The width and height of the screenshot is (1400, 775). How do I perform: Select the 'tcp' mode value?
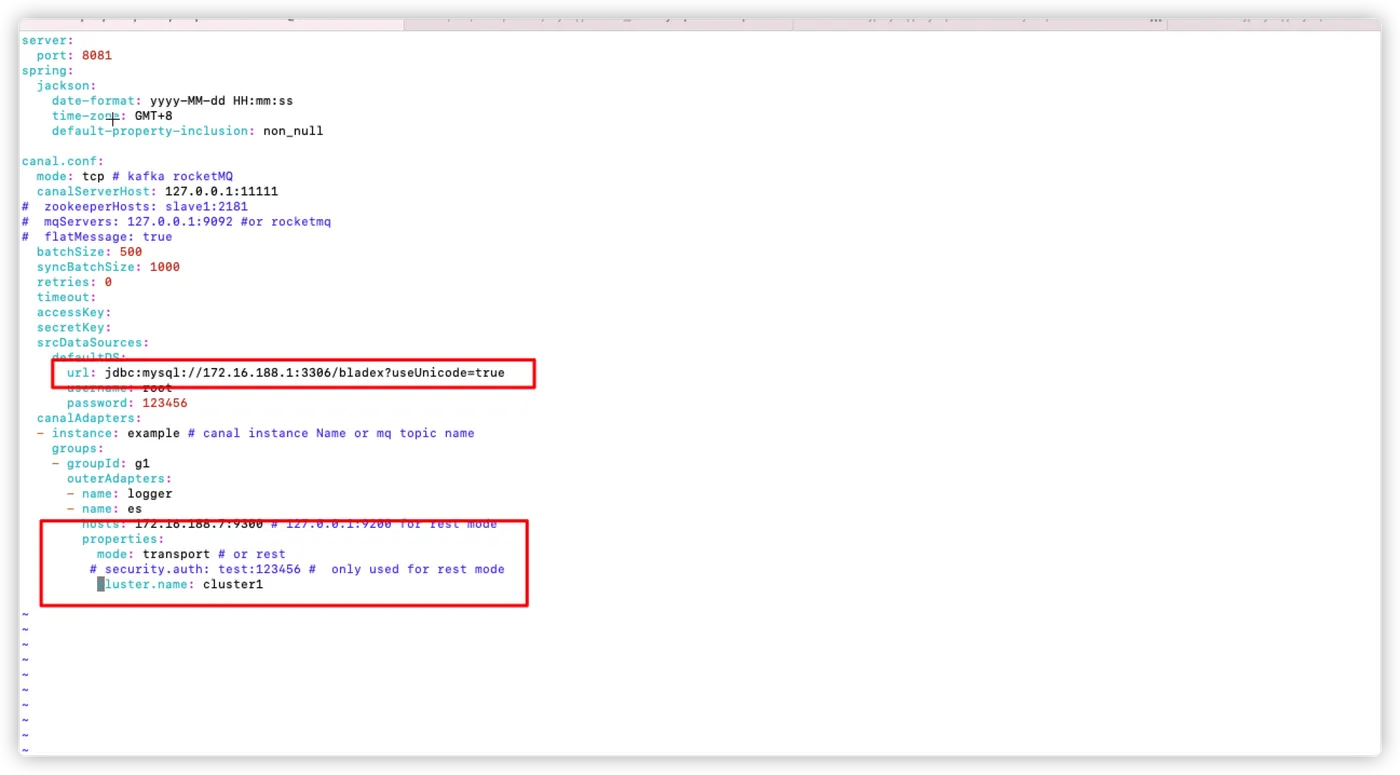coord(93,176)
